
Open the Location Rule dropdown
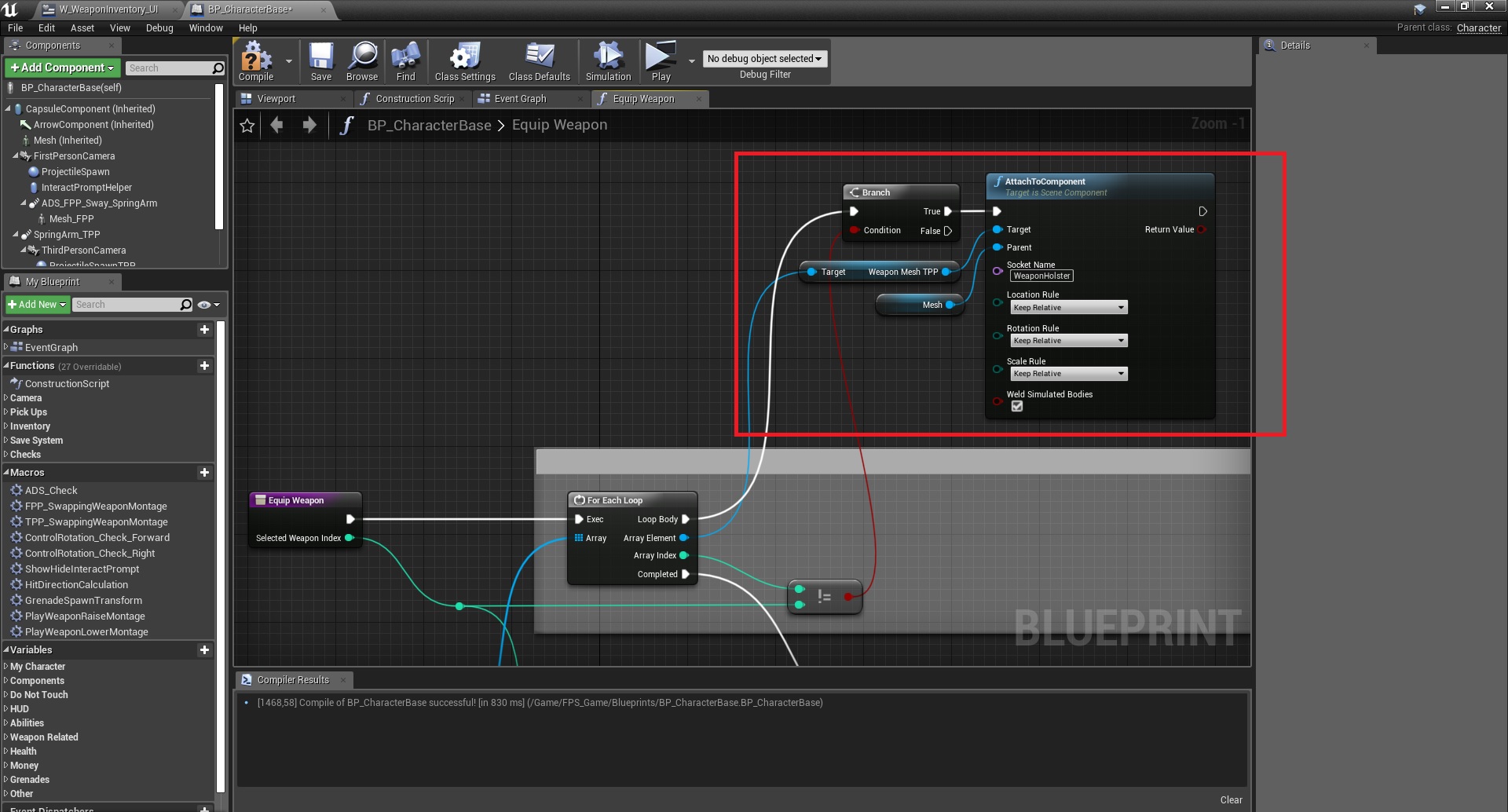click(1068, 308)
